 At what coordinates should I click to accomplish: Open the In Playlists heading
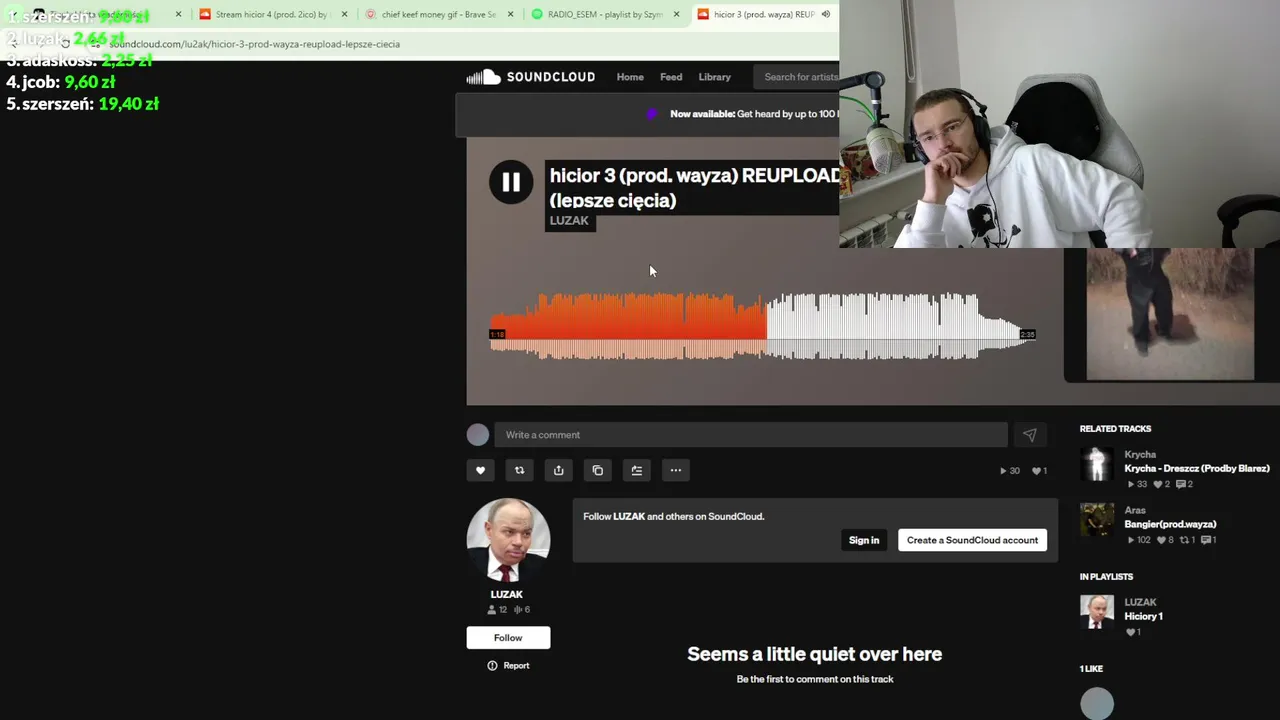(1106, 577)
